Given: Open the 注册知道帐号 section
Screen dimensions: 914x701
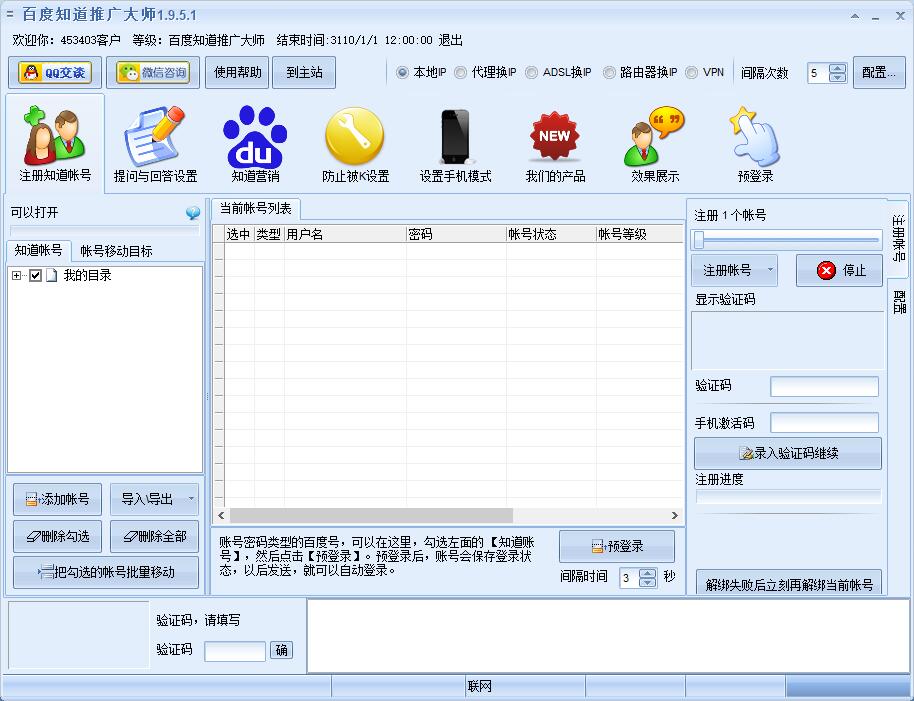Looking at the screenshot, I should click(55, 143).
